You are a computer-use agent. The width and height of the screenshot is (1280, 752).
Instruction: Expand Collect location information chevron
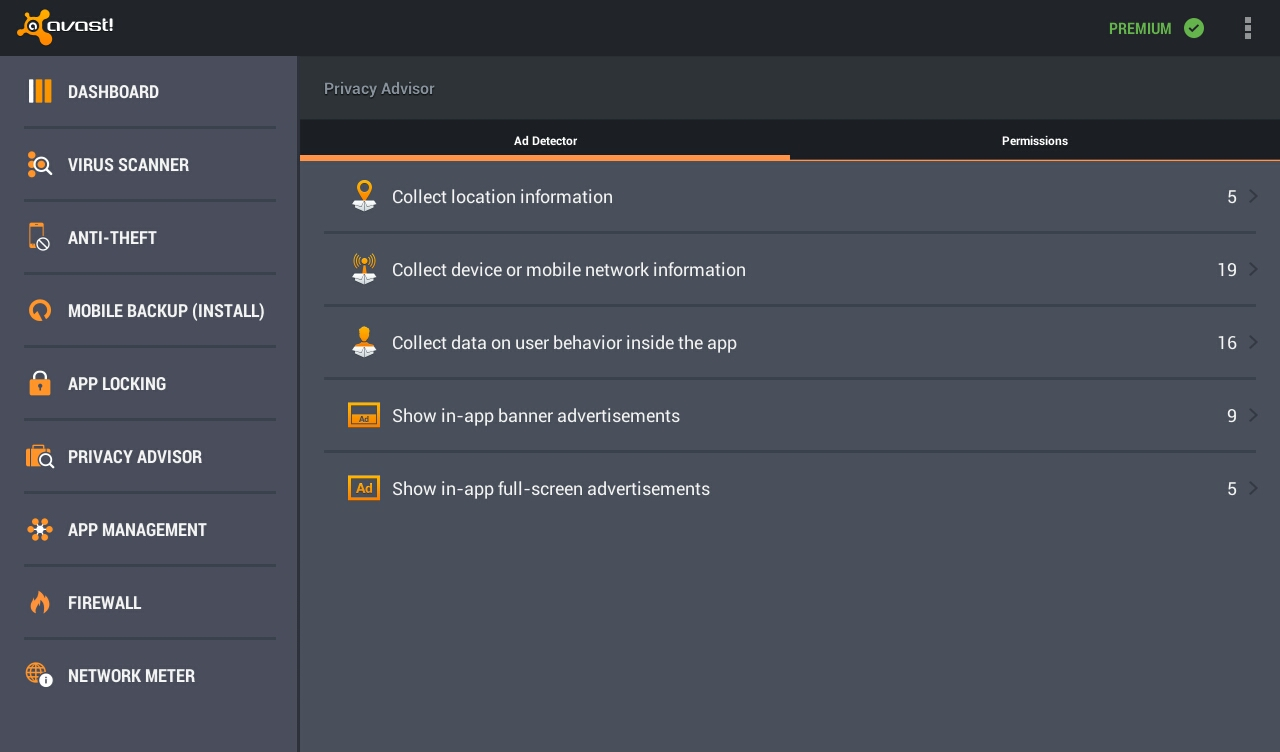[1253, 197]
